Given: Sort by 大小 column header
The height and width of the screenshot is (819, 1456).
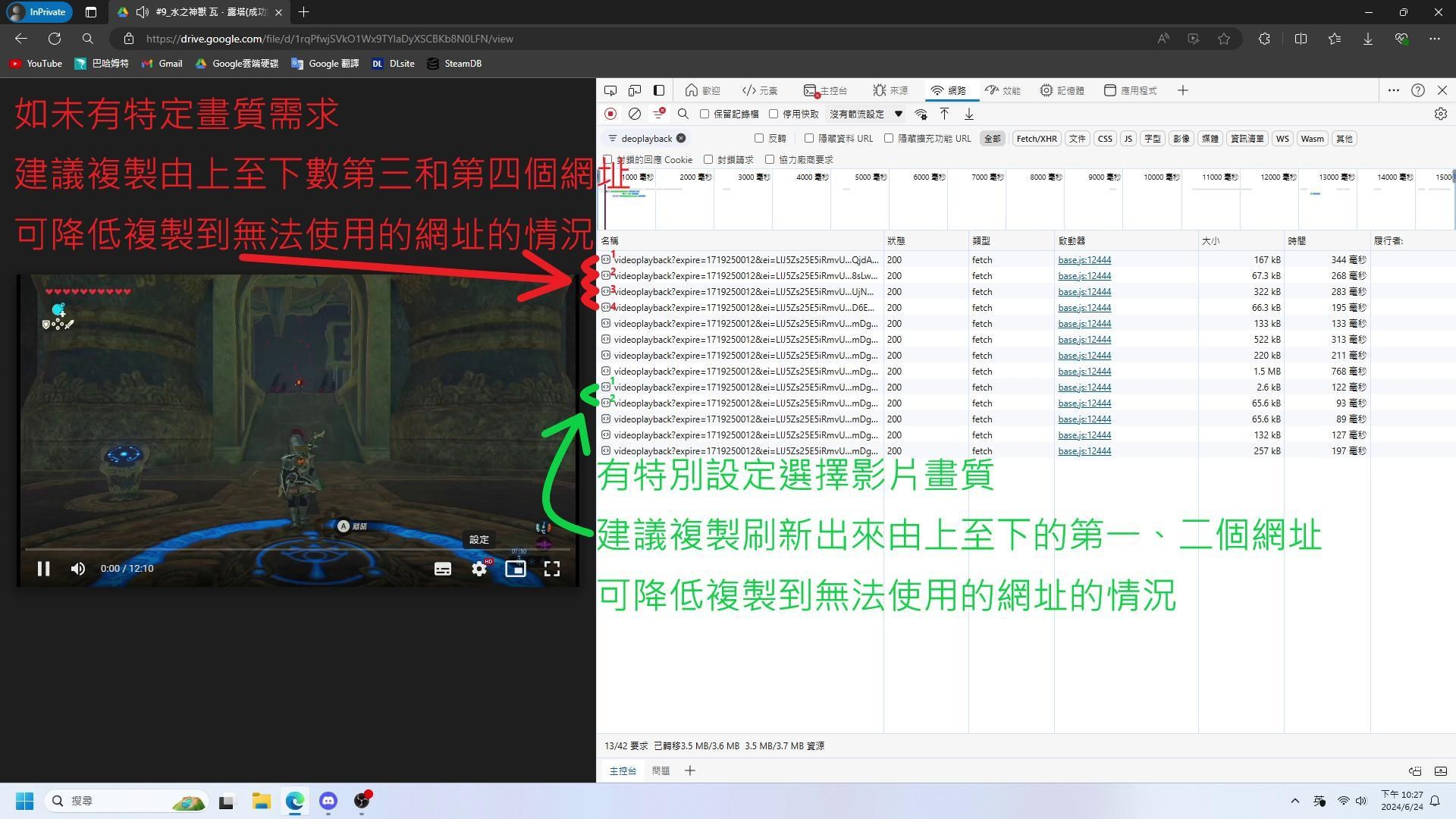Looking at the screenshot, I should [1241, 240].
